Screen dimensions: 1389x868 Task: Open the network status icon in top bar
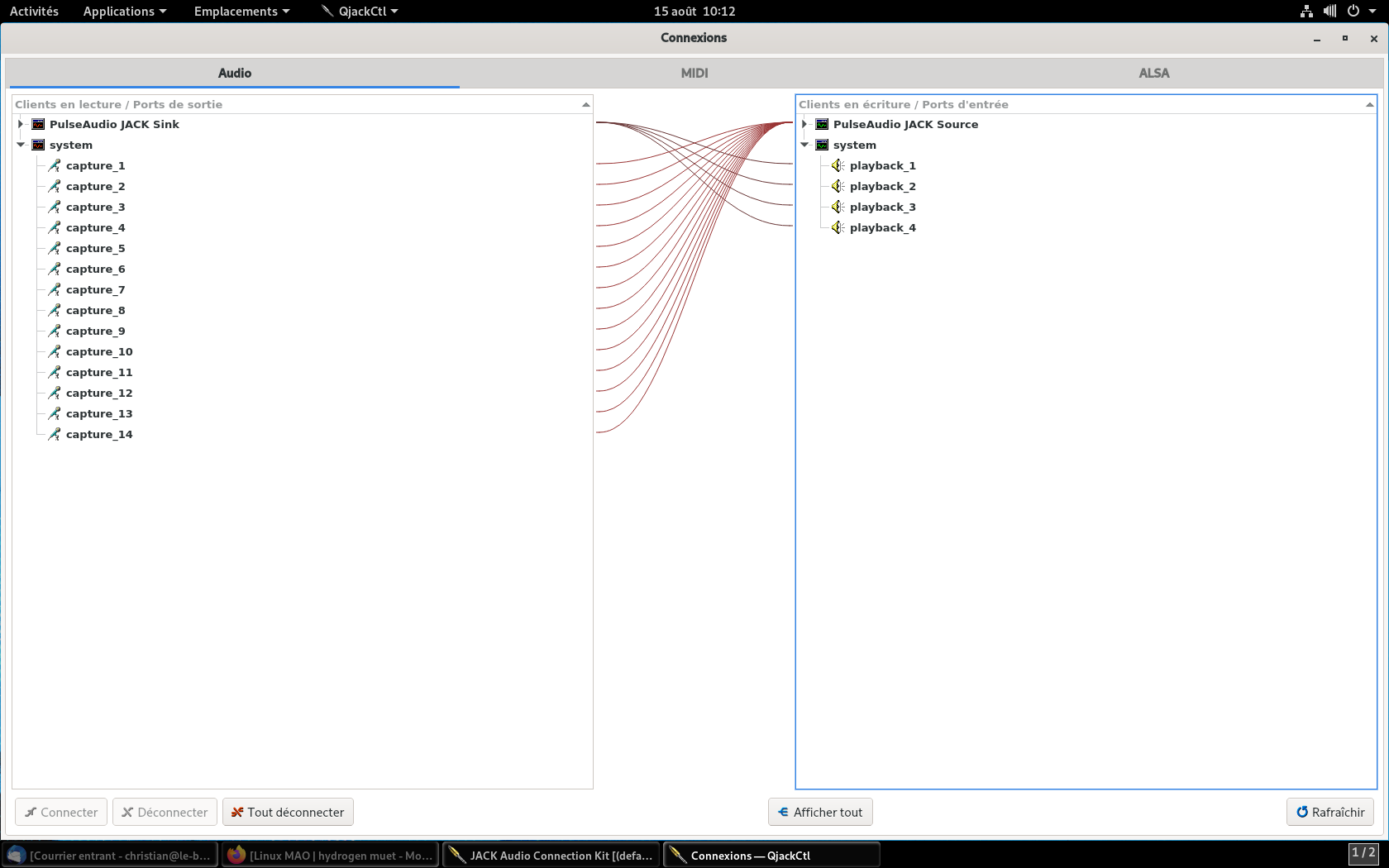click(x=1306, y=11)
